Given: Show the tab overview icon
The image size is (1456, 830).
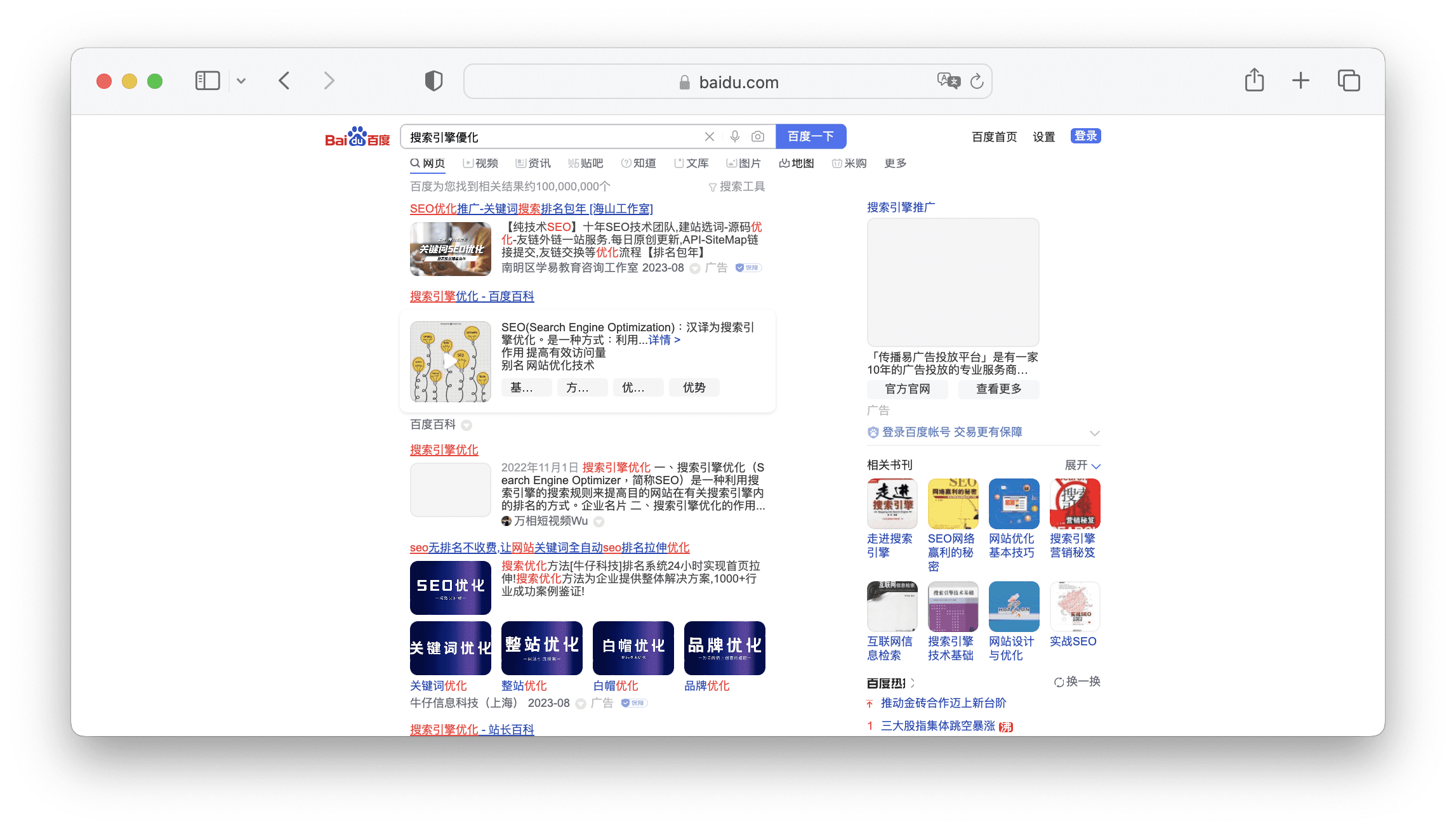Looking at the screenshot, I should pyautogui.click(x=1349, y=81).
